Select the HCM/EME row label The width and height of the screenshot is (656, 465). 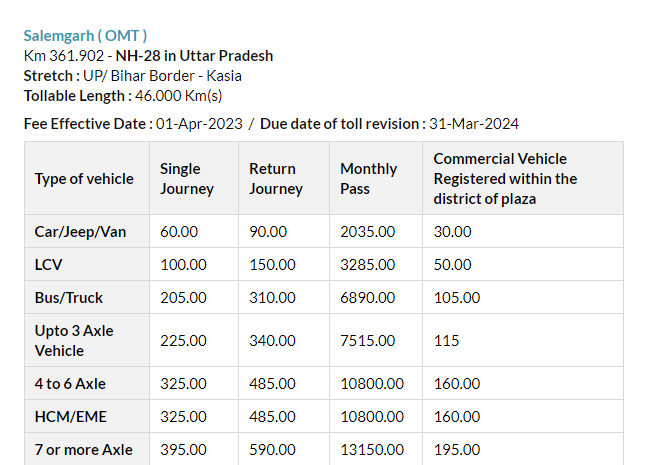tap(70, 416)
